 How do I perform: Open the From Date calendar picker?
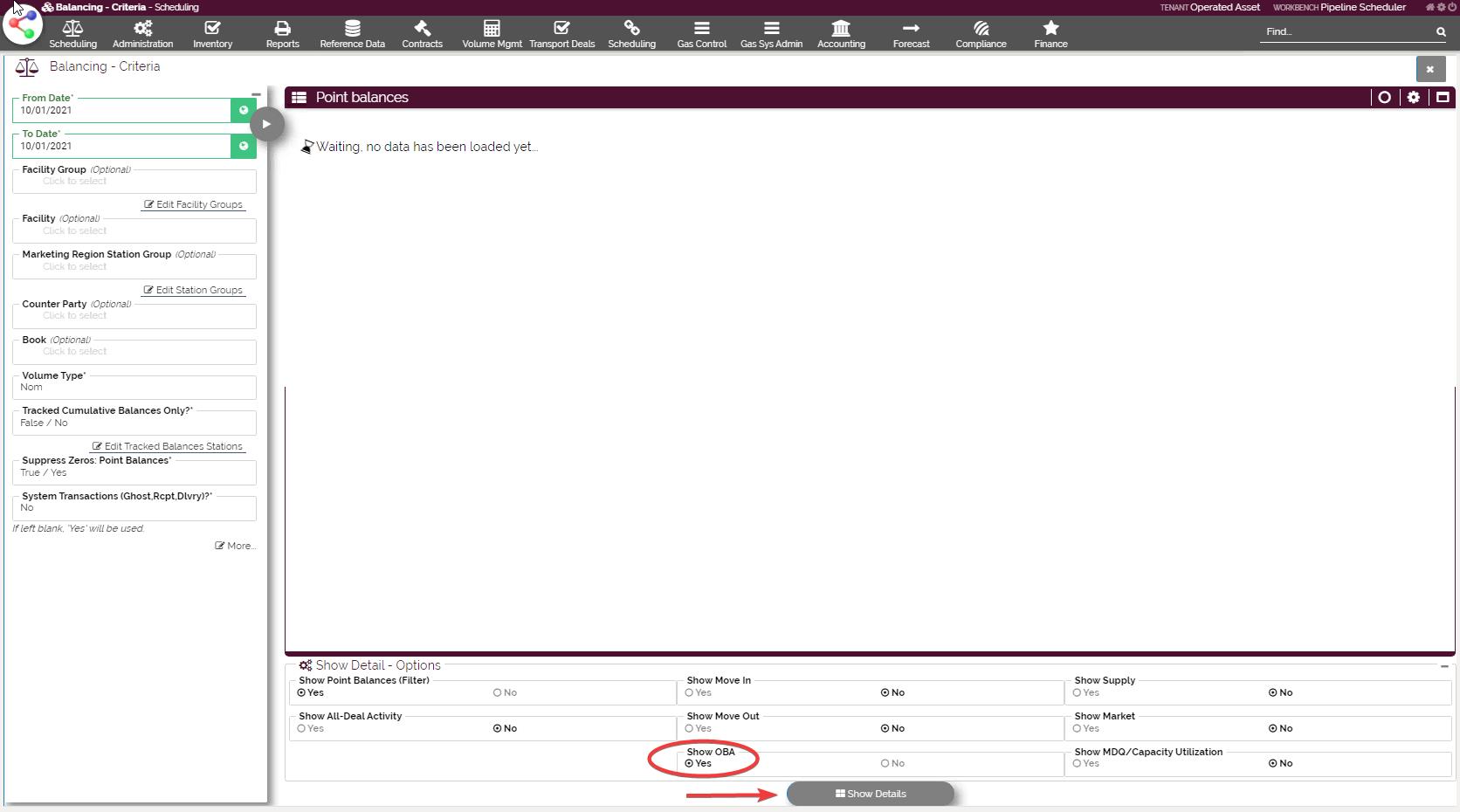244,110
